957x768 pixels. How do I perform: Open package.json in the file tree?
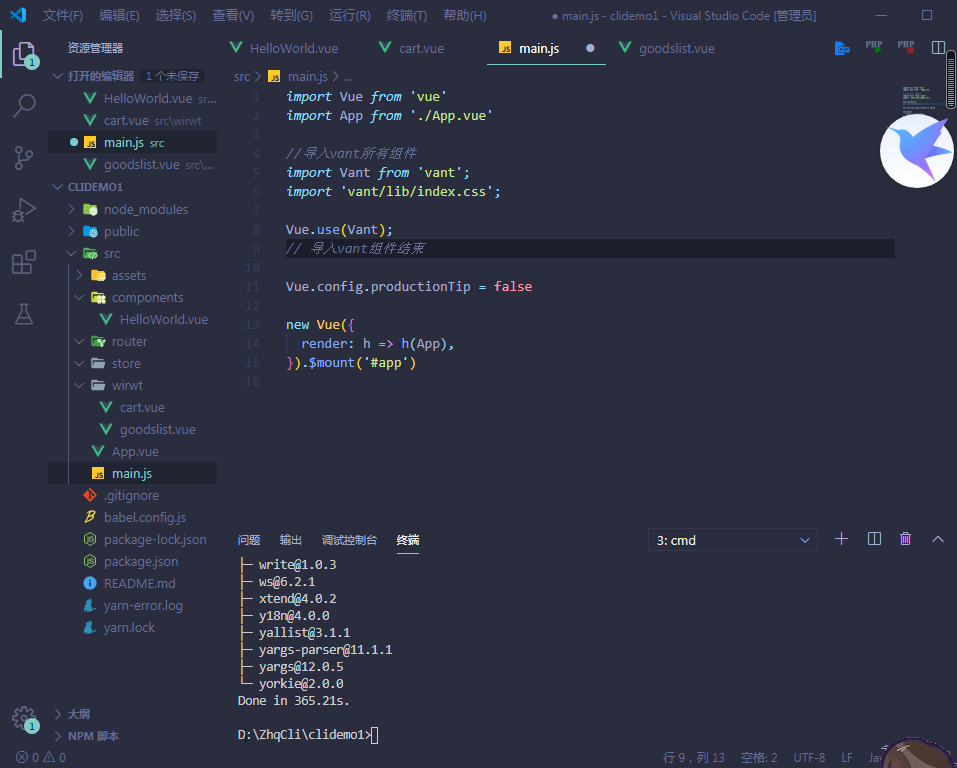(141, 561)
